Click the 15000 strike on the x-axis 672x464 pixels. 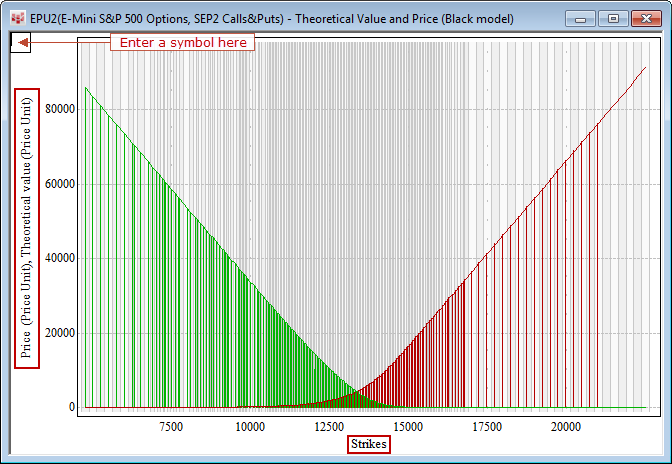[408, 426]
